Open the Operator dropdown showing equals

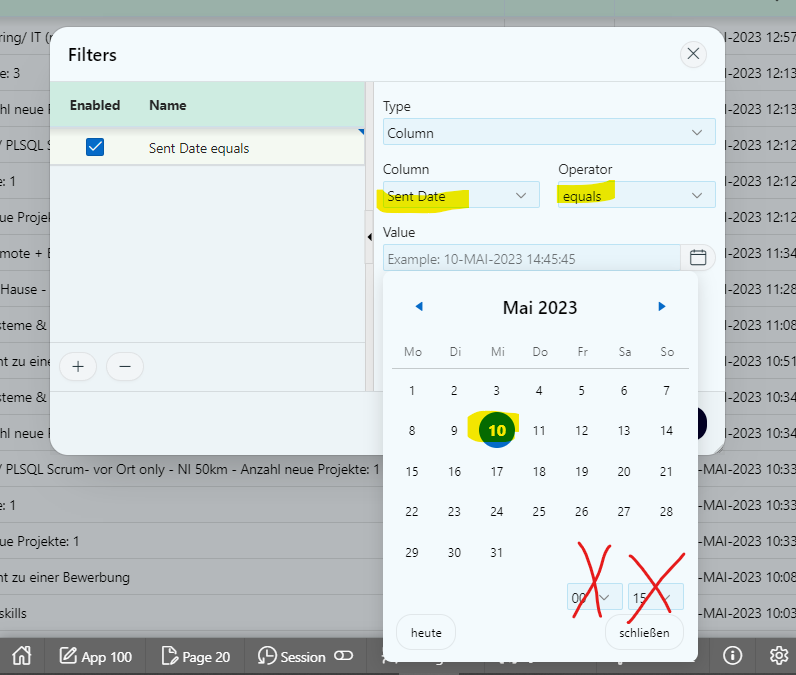pos(635,195)
